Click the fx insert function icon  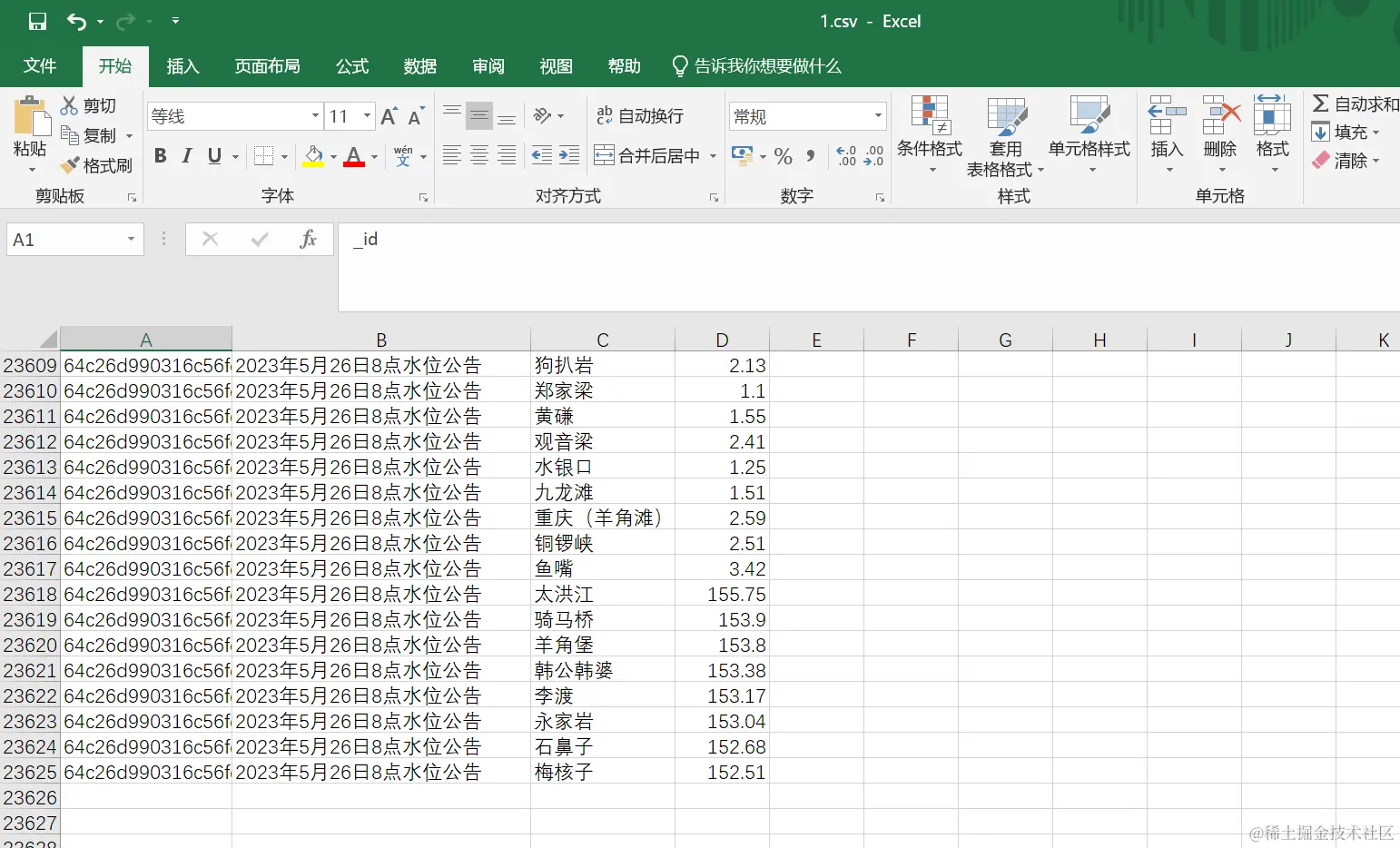click(308, 240)
